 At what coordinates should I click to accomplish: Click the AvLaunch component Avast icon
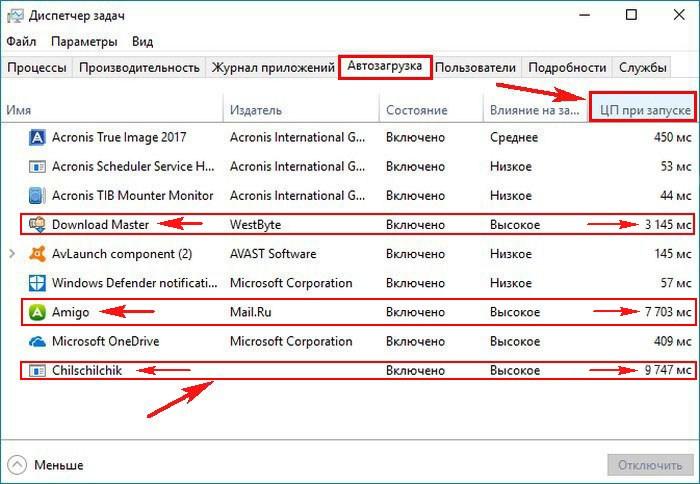(x=37, y=254)
